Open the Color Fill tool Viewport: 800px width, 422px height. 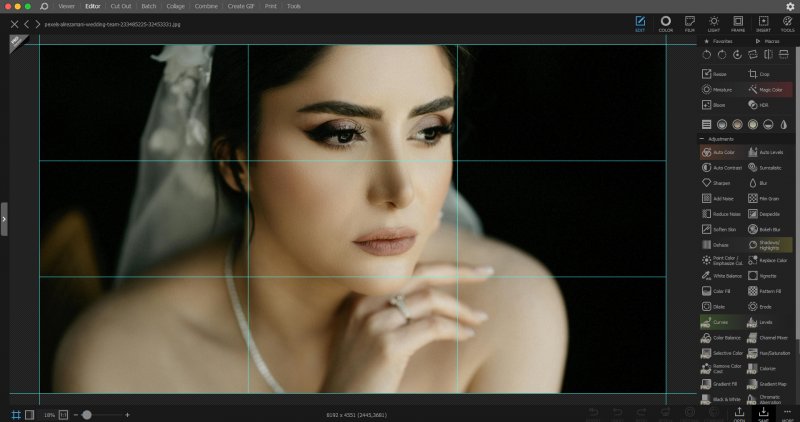click(716, 291)
